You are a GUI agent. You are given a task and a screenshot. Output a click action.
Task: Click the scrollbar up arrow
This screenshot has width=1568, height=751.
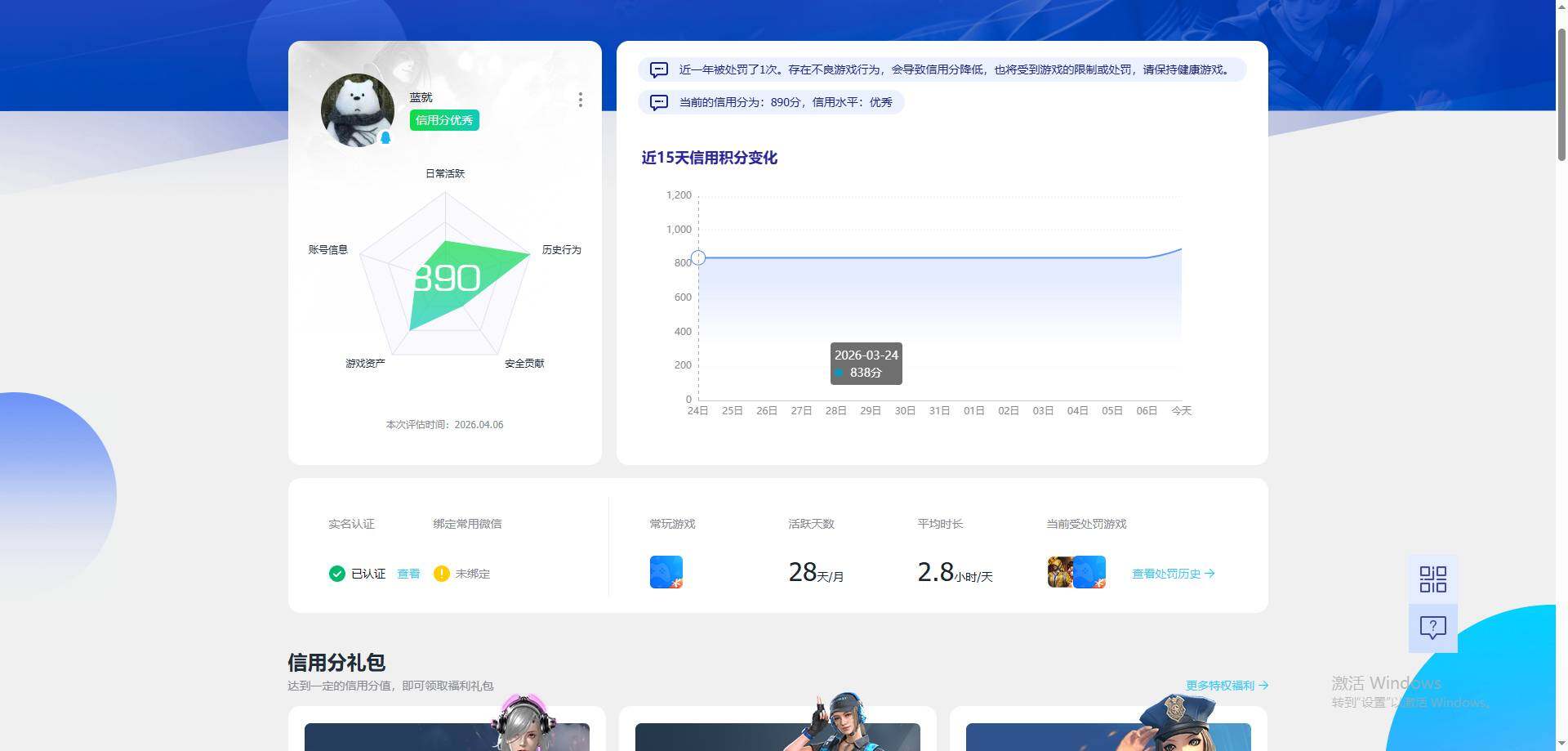pos(1561,7)
